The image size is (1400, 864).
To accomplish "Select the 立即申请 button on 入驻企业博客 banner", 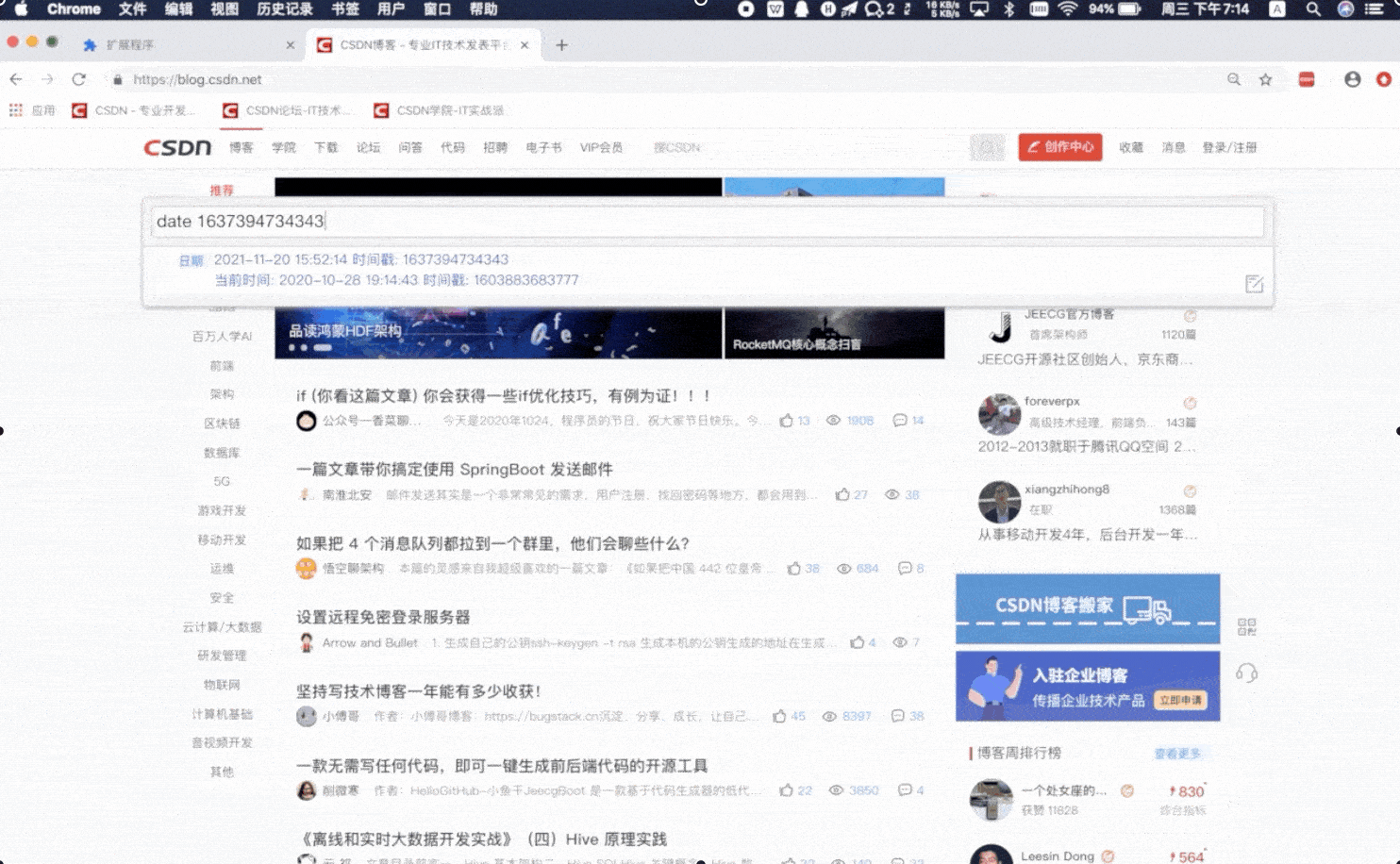I will click(x=1182, y=699).
